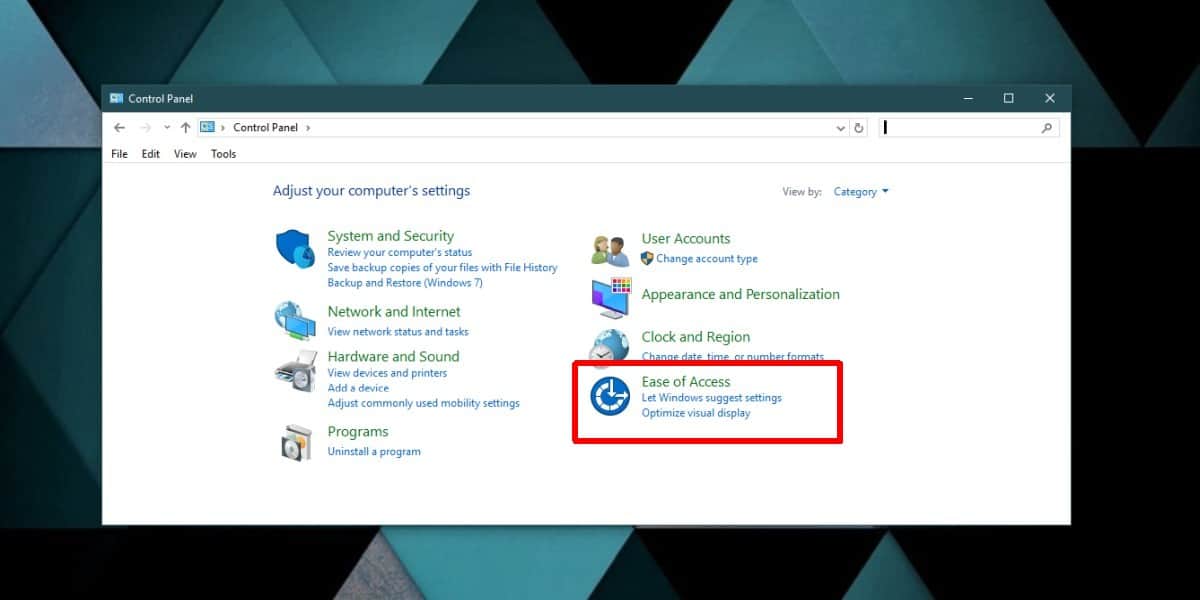1200x600 pixels.
Task: Click the Control Panel breadcrumb in address bar
Action: [x=265, y=127]
